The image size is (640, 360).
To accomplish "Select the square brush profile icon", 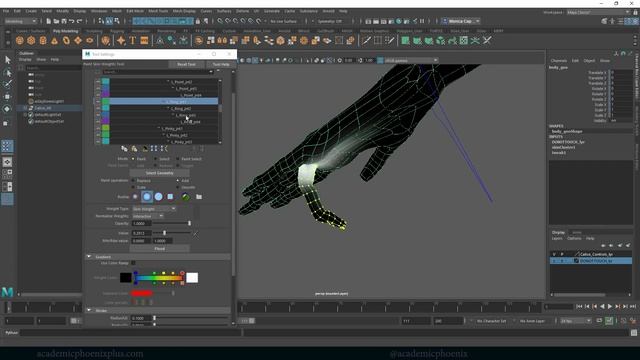I will (170, 197).
